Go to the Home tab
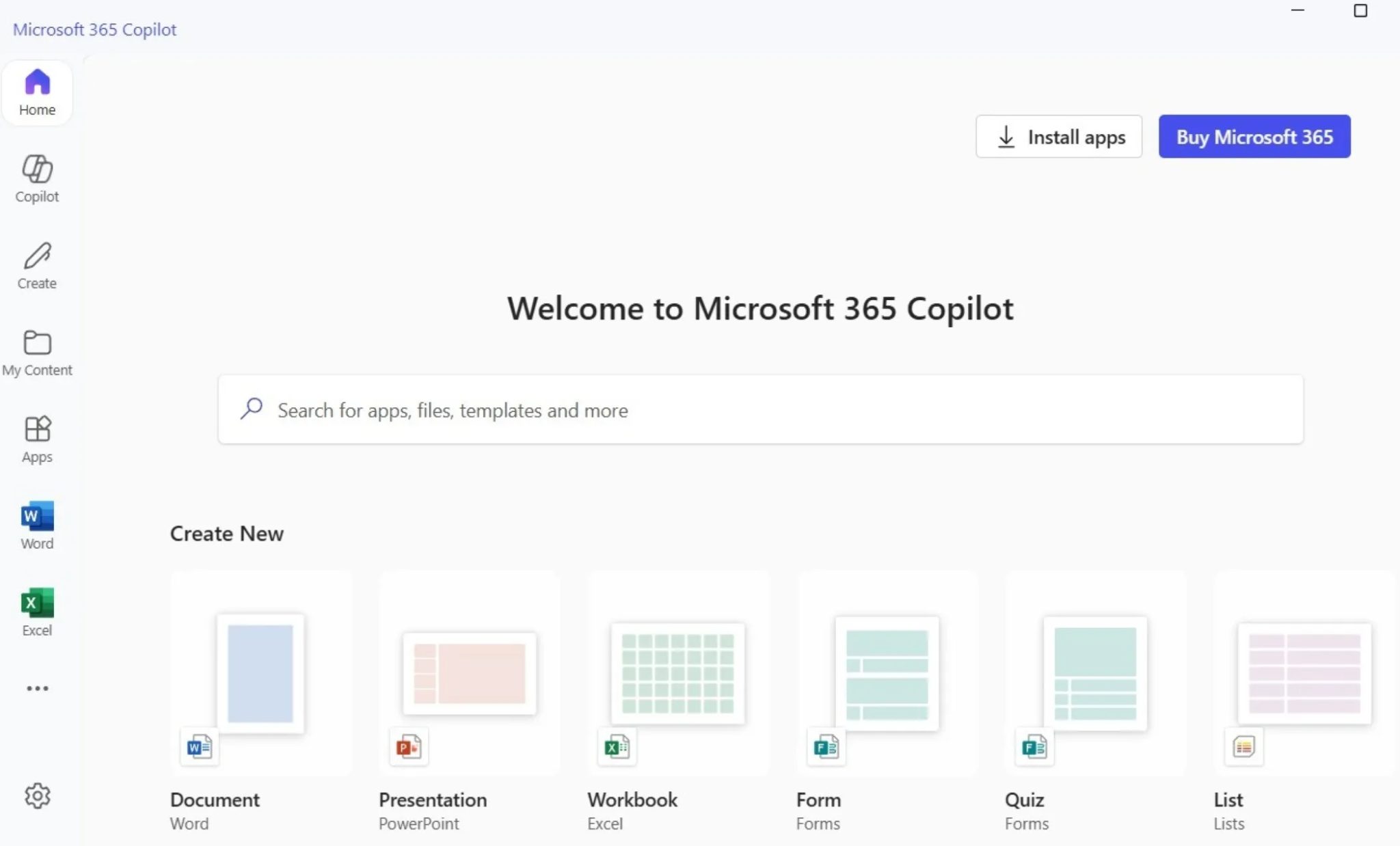 [x=38, y=92]
